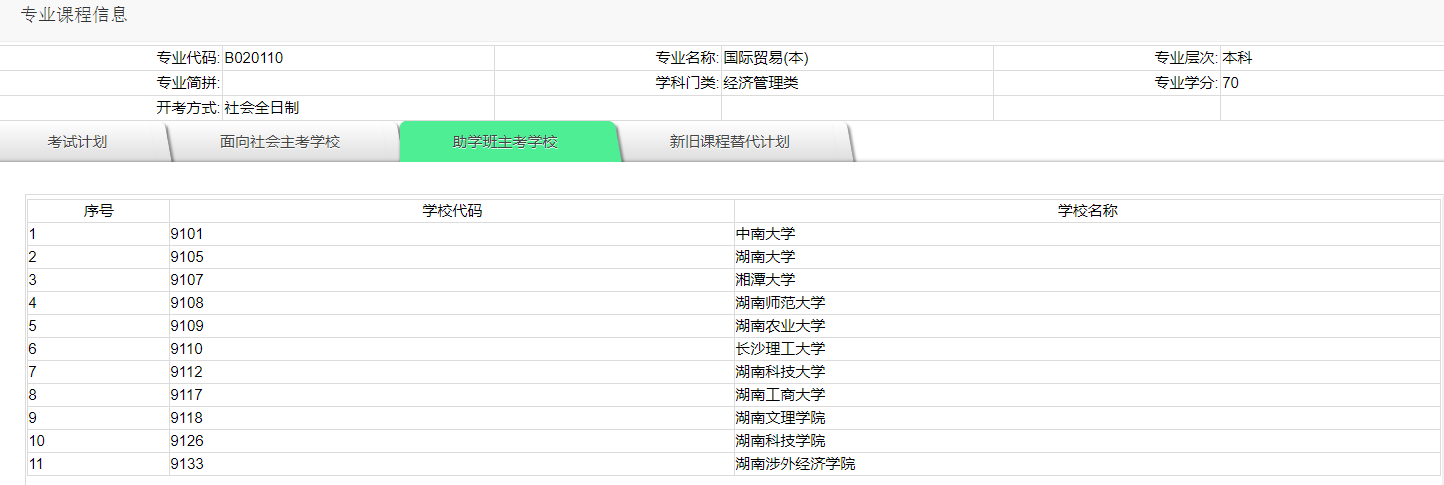
Task: Click school code 9126
Action: [x=187, y=441]
